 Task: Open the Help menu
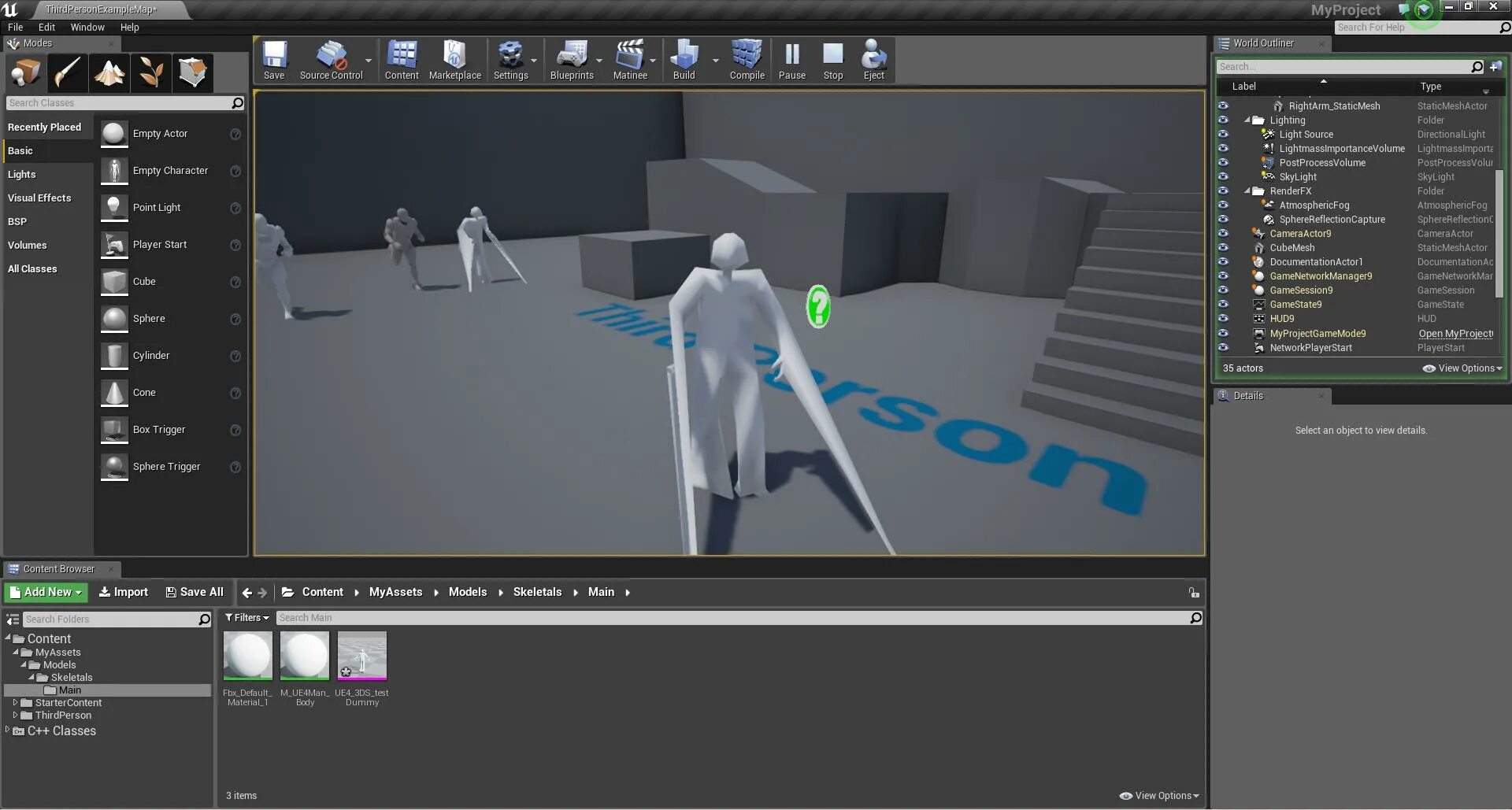click(x=130, y=28)
